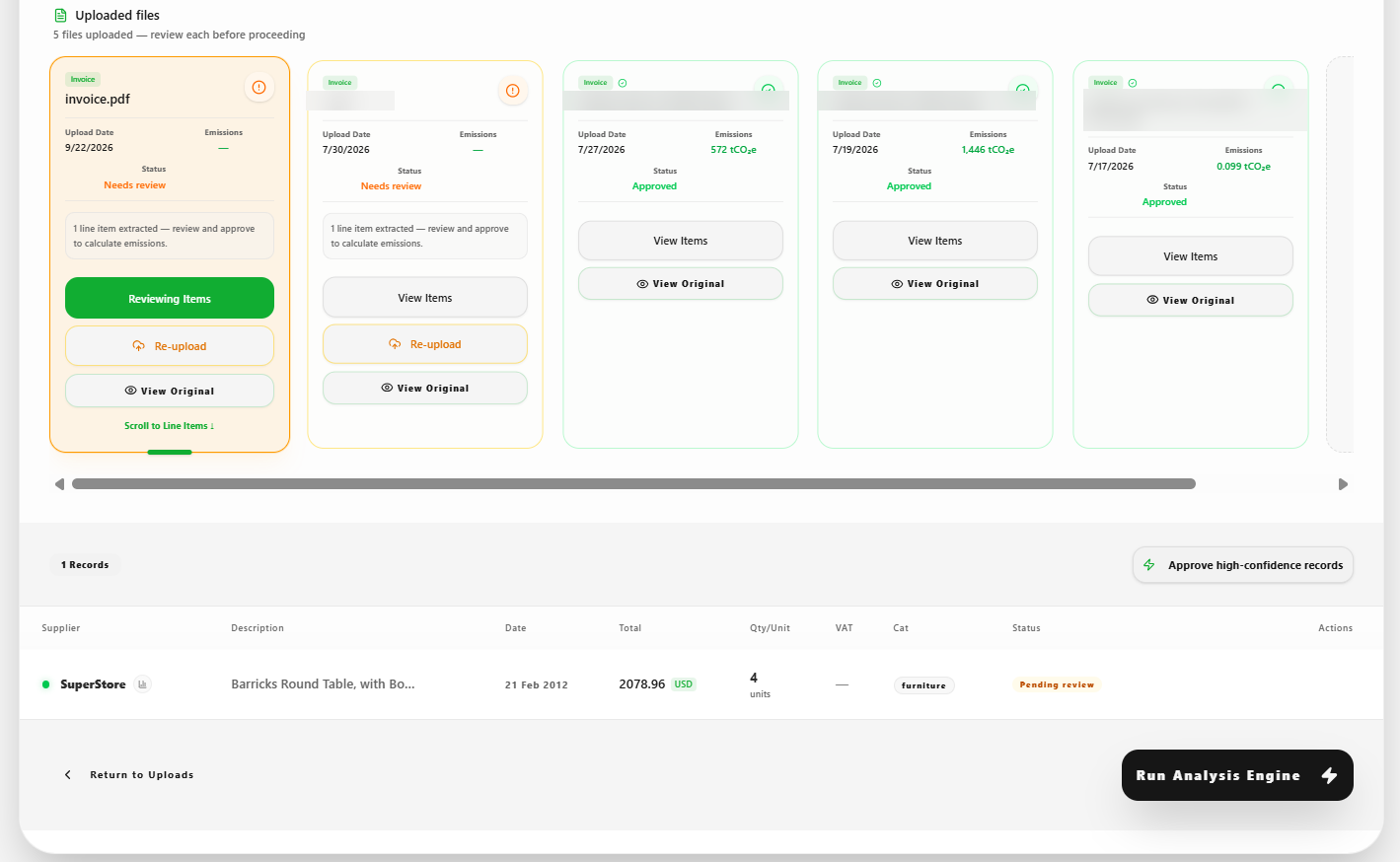Click the right arrow of horizontal scrollbar
This screenshot has width=1400, height=862.
click(x=1343, y=484)
